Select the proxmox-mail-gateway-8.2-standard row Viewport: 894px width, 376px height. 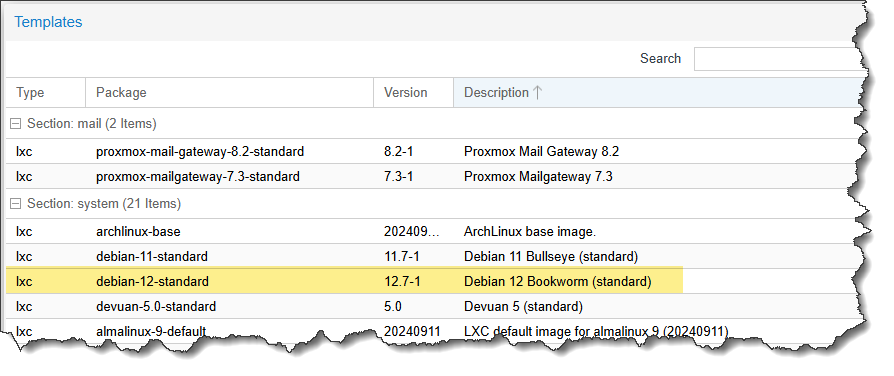tap(433, 152)
